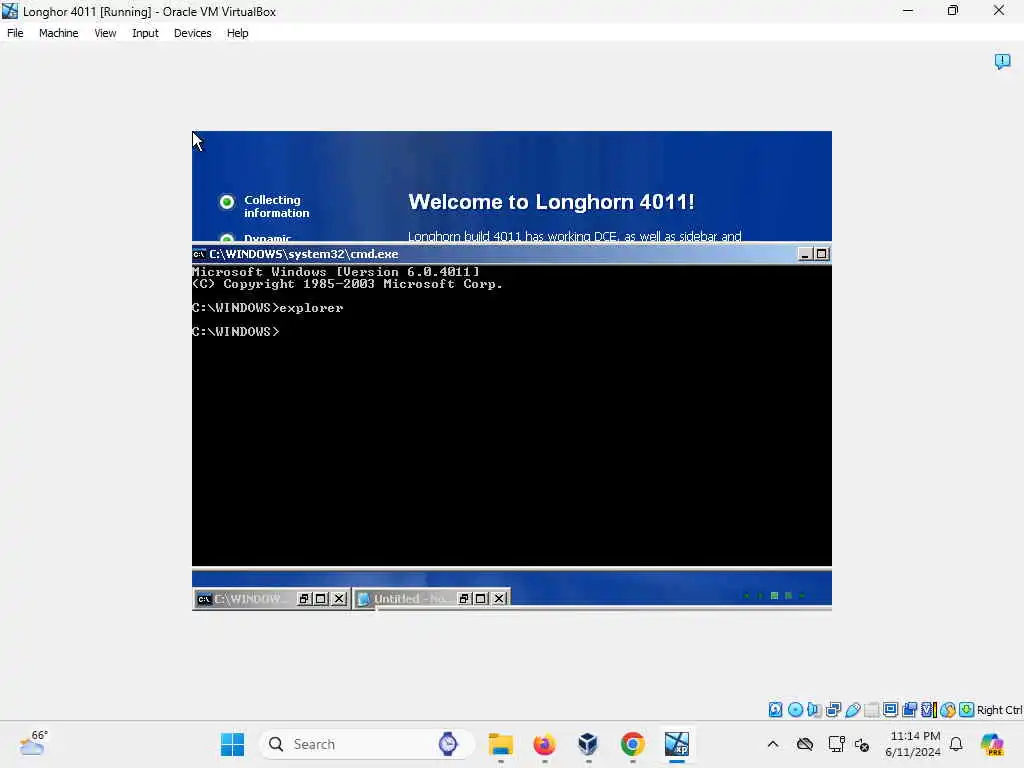Click inside the command prompt input line
Screen dimensions: 1024x768
(x=236, y=332)
